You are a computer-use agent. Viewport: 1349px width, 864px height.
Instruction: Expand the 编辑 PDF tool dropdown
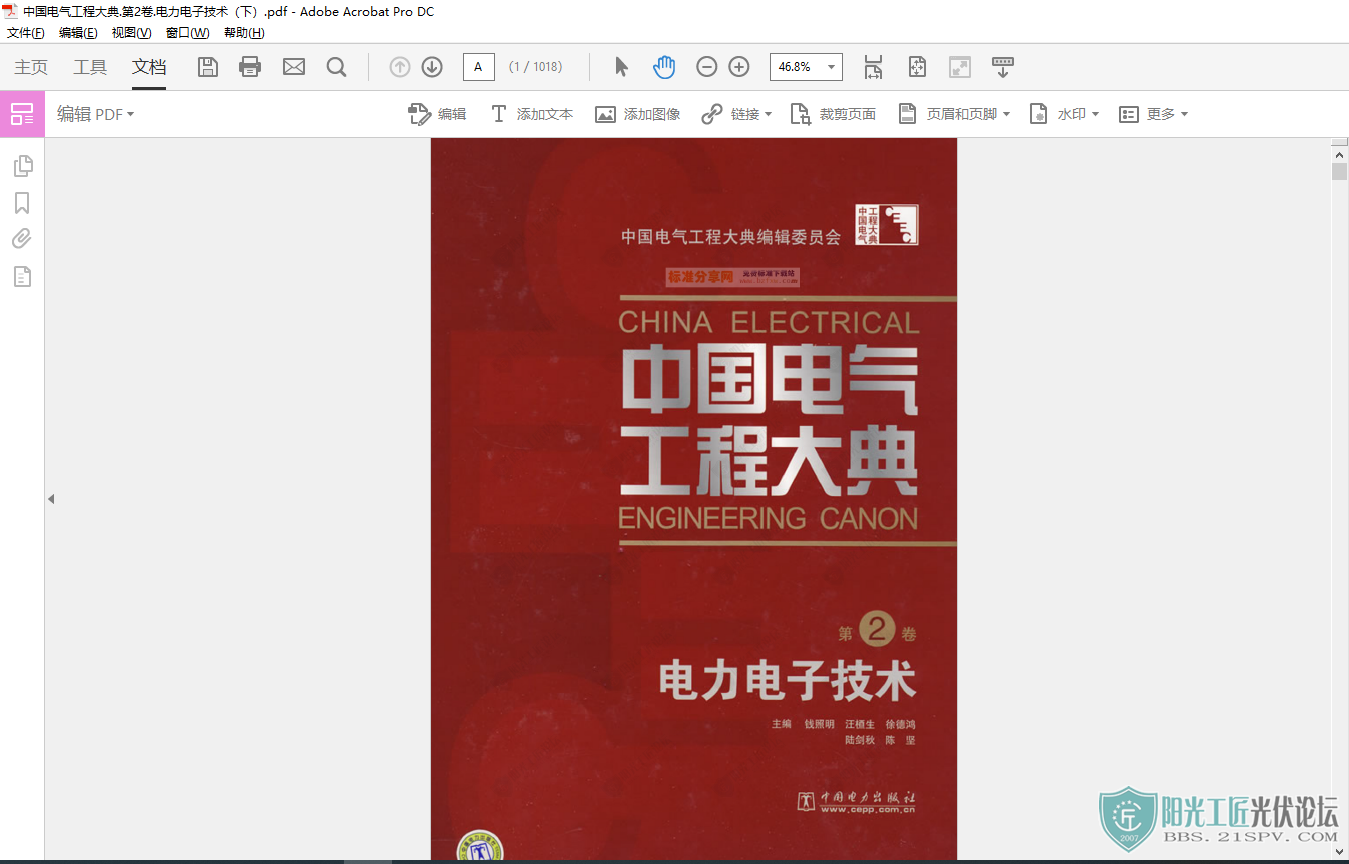tap(95, 114)
